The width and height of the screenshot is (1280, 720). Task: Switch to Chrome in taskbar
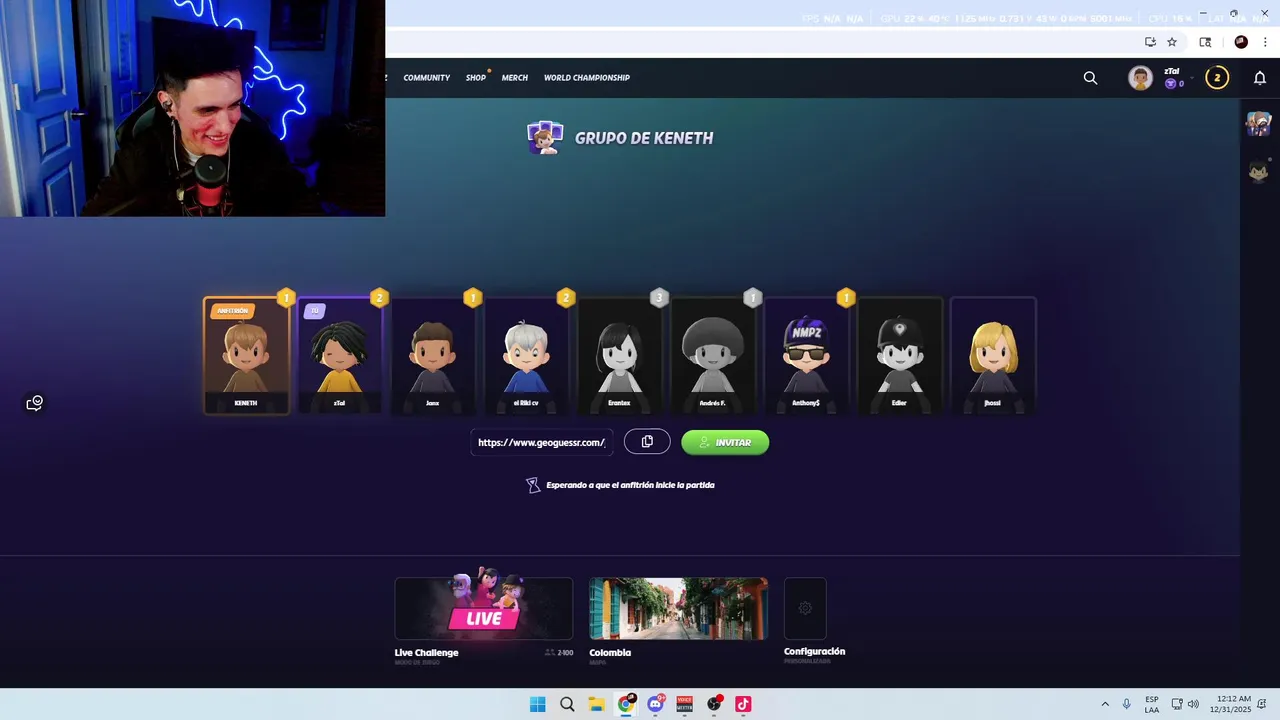626,704
